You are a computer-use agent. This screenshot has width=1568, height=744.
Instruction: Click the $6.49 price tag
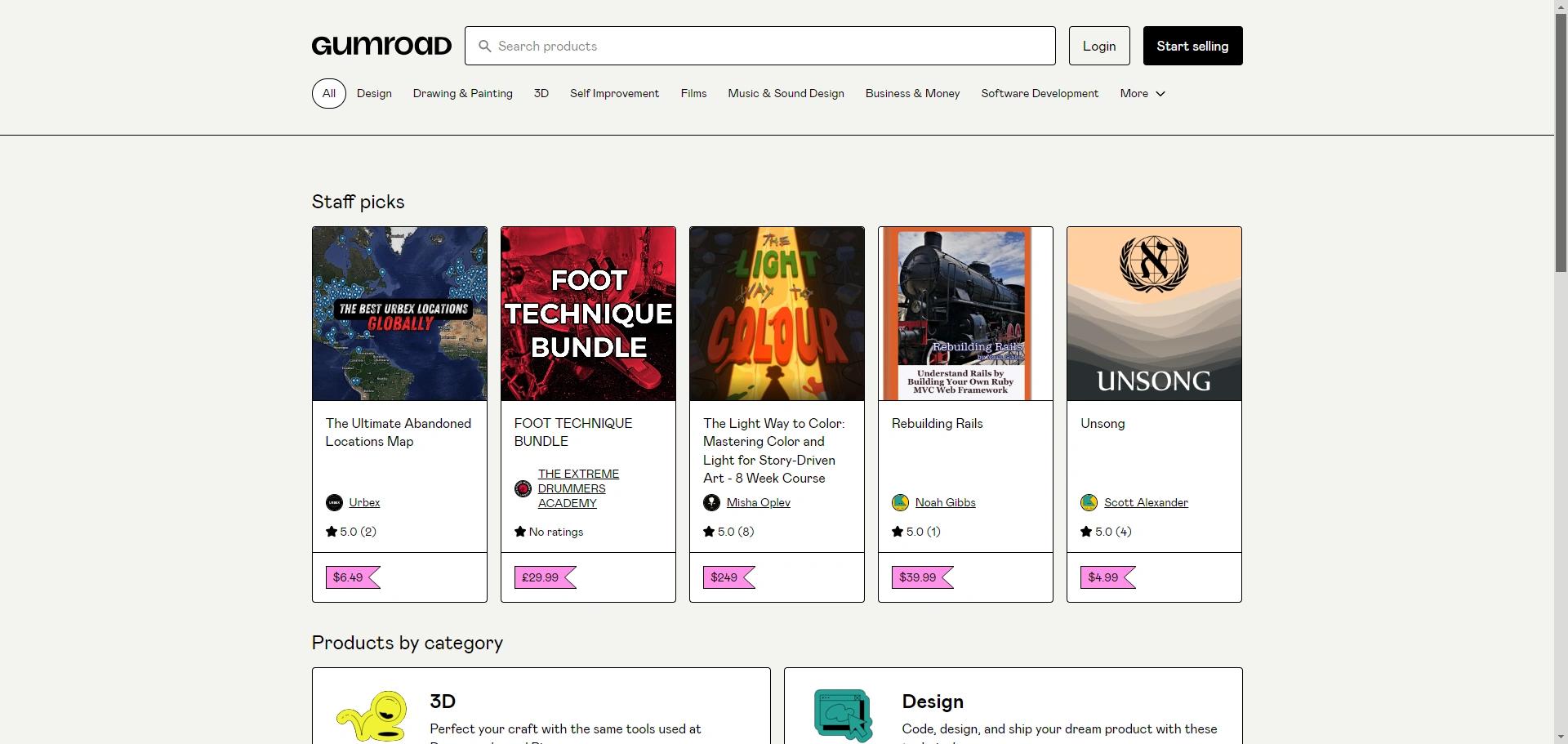[353, 577]
